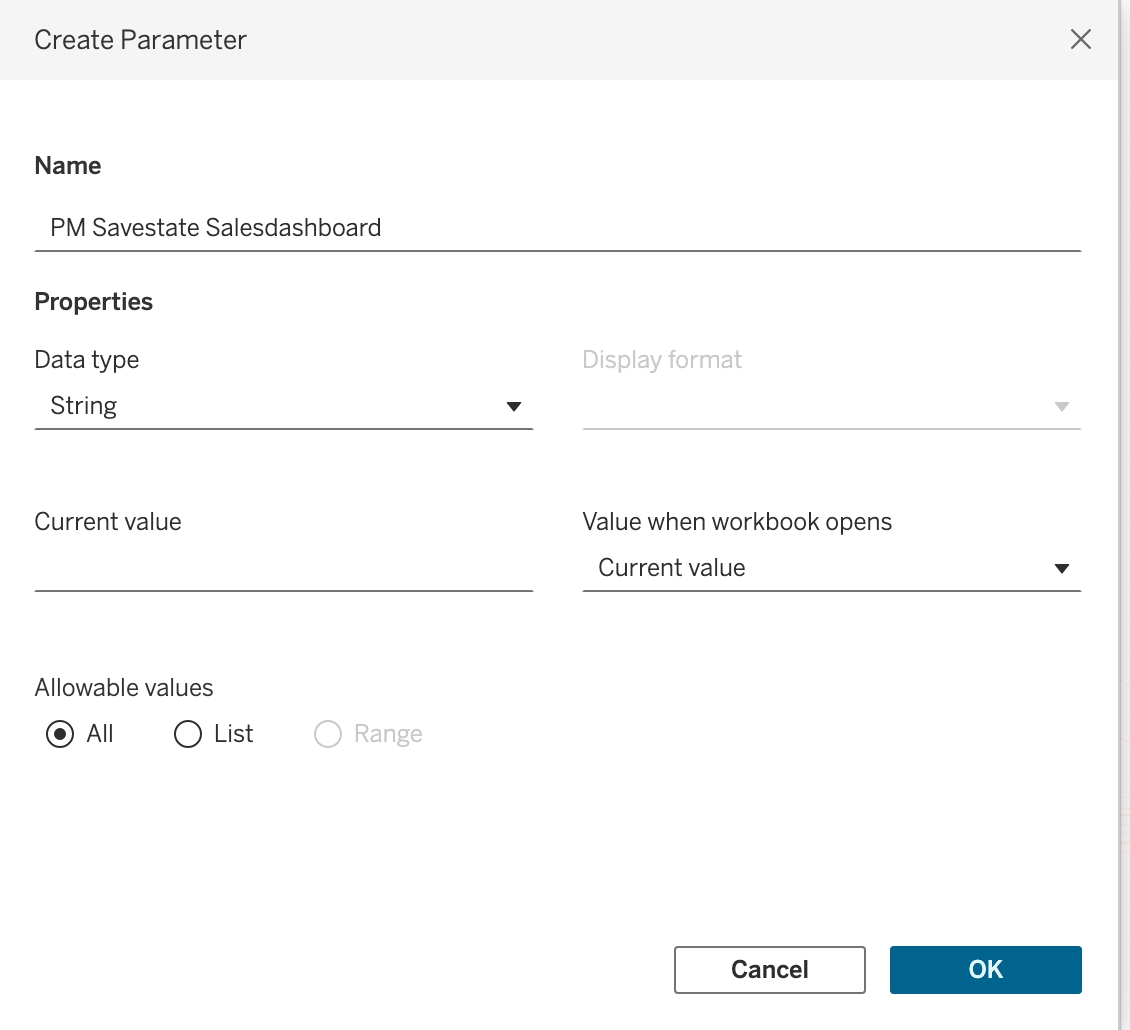
Task: Click the arrow beside Current value option
Action: (1062, 569)
